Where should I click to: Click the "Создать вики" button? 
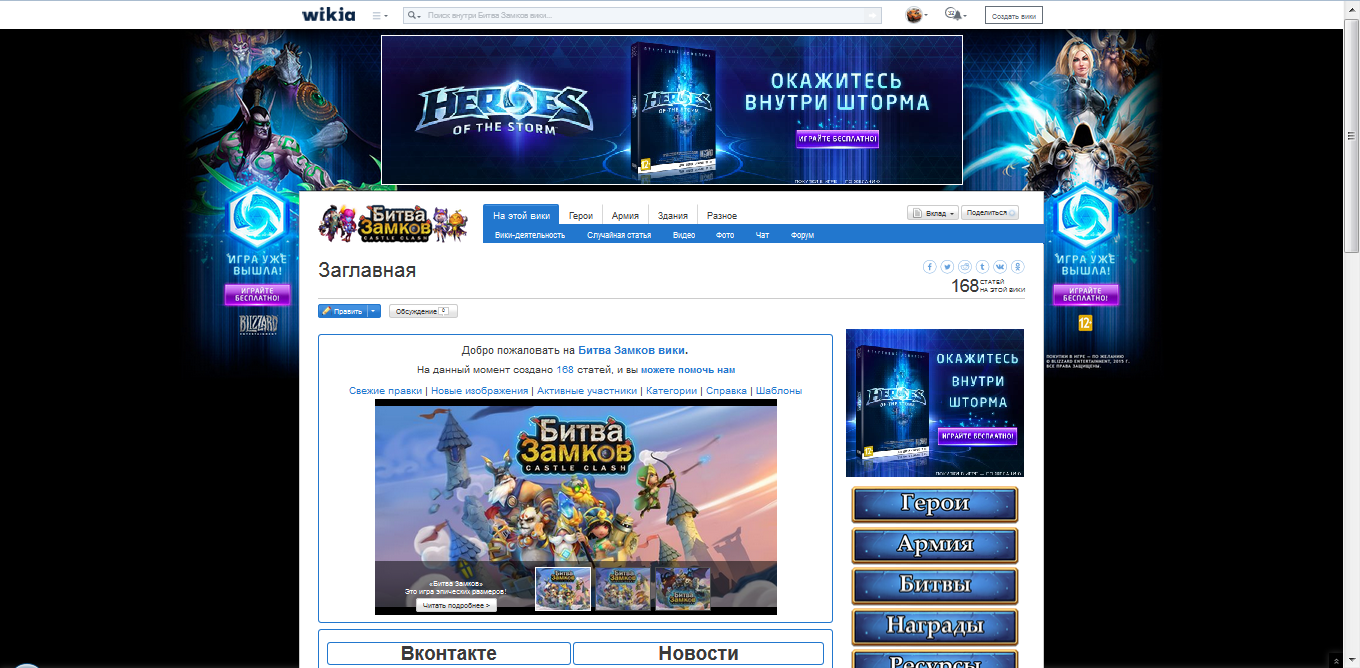(x=1013, y=15)
